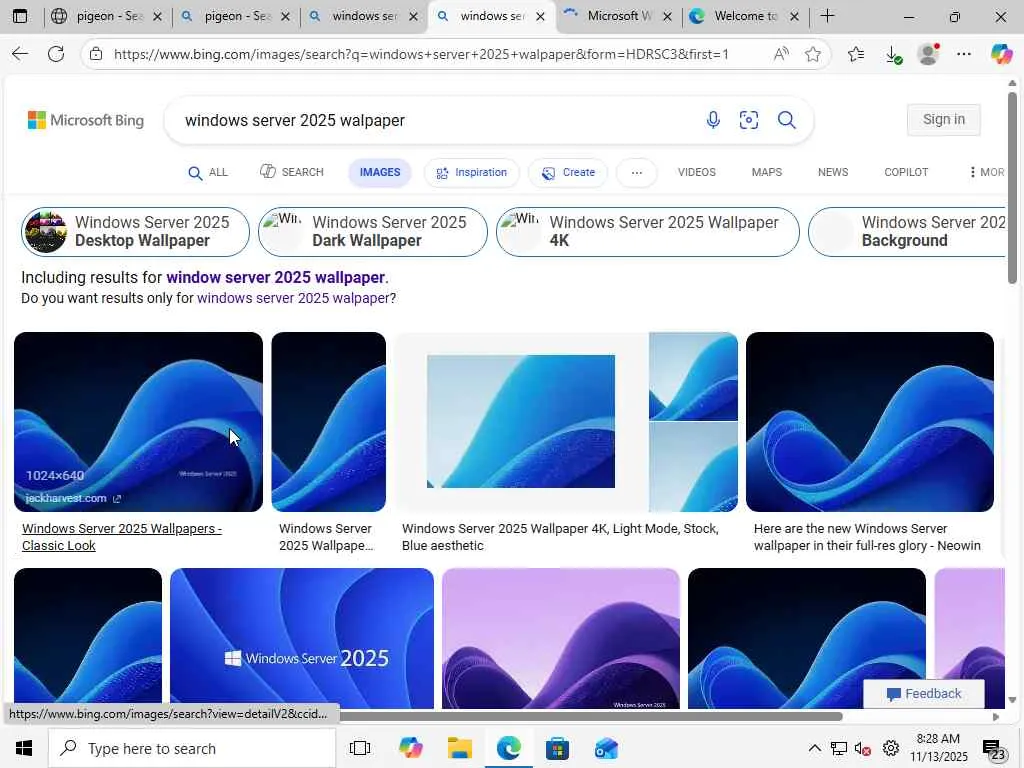
Task: Open a new browser tab
Action: (827, 16)
